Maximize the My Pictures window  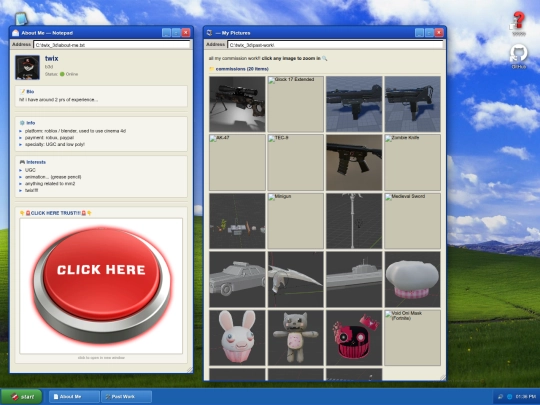click(x=429, y=33)
